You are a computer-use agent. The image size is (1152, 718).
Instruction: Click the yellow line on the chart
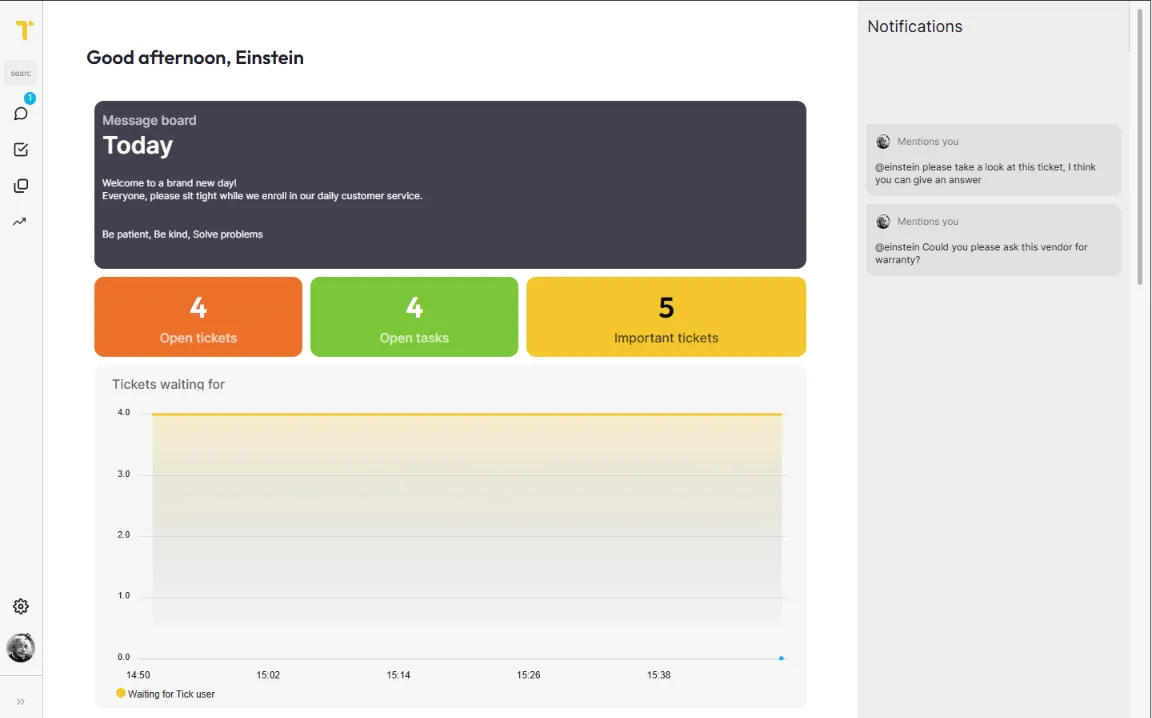pyautogui.click(x=467, y=414)
